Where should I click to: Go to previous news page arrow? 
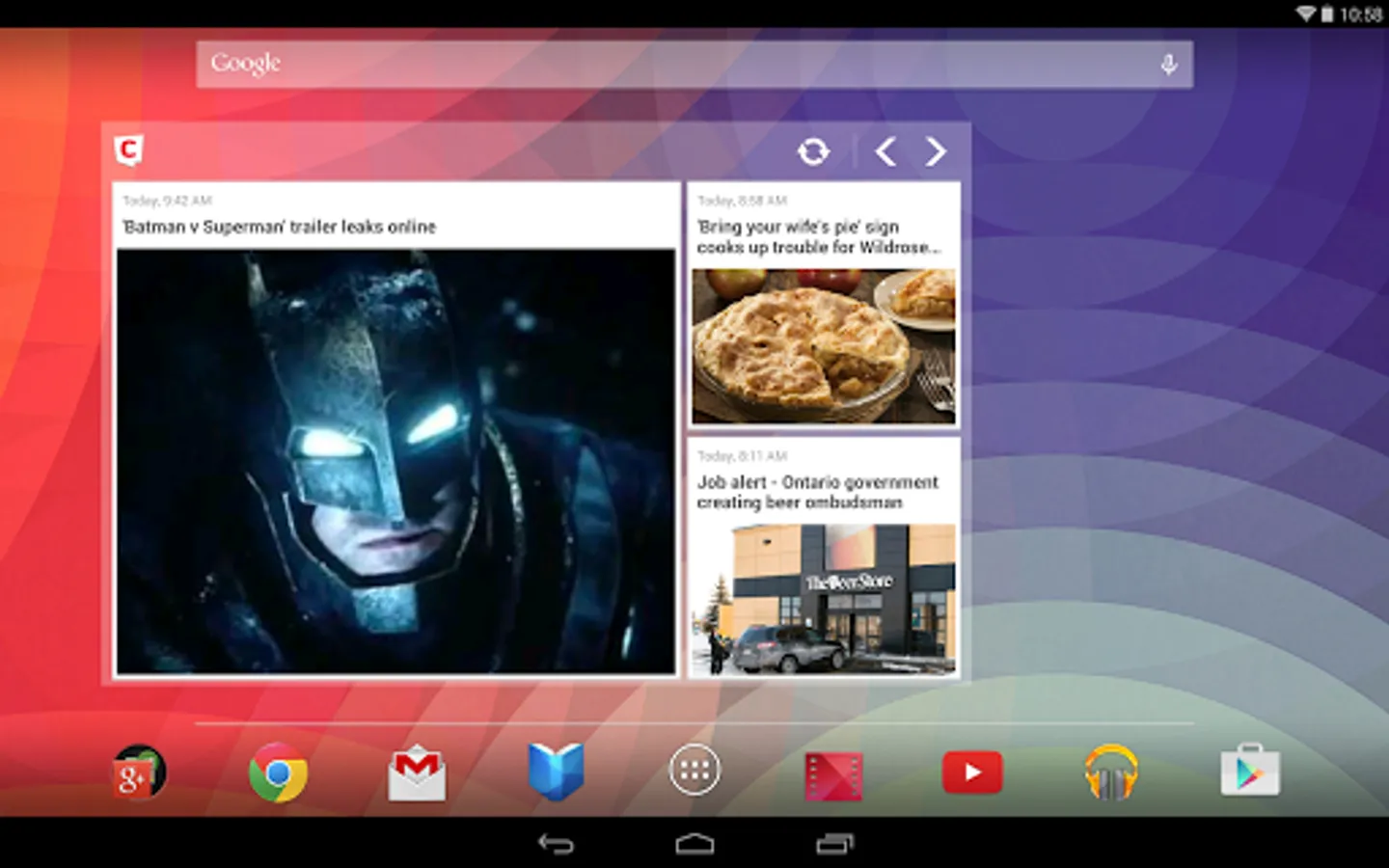(885, 151)
